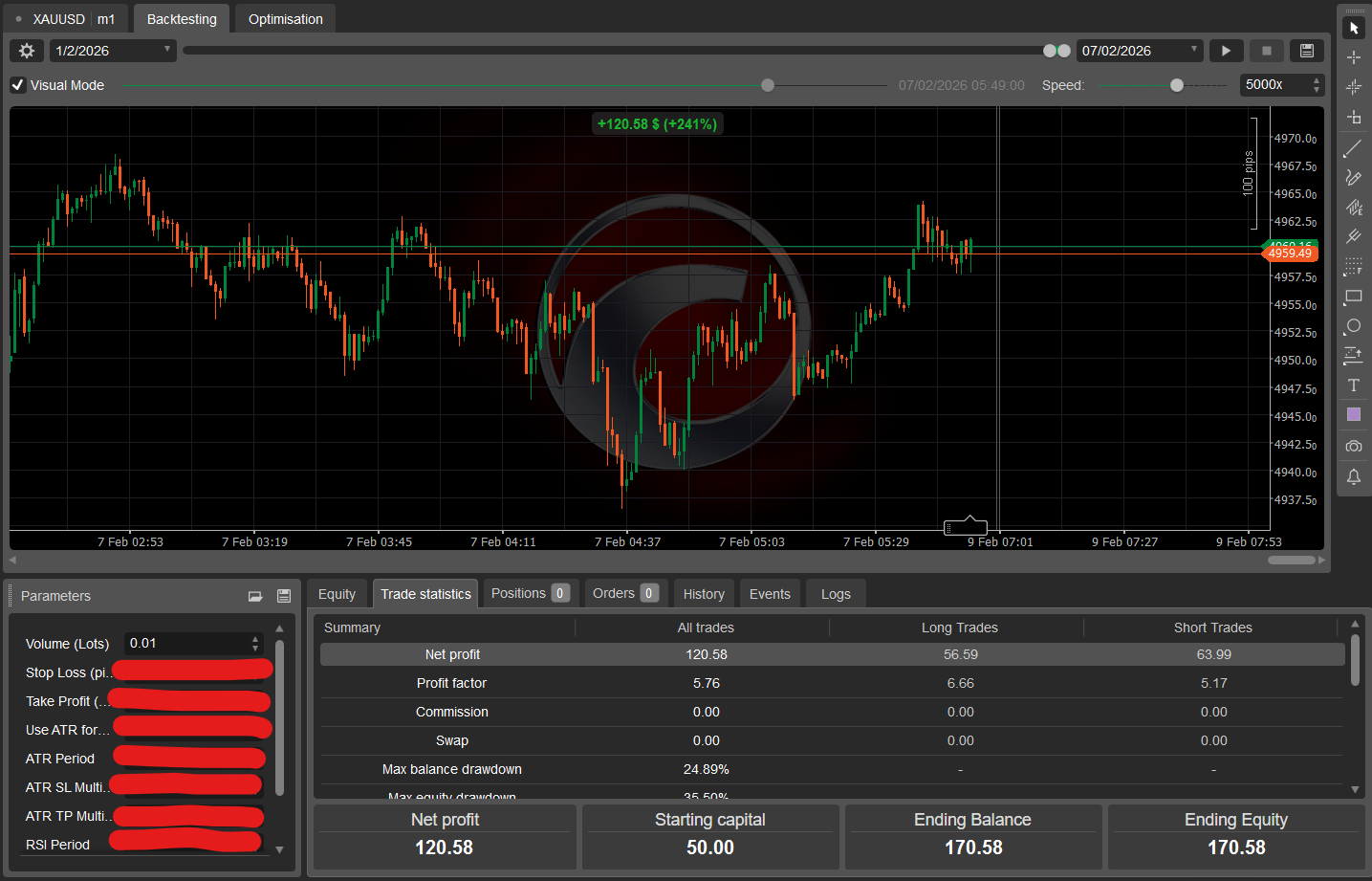Select the pointer tool on the chart toolbar
Viewport: 1372px width, 881px height.
(x=1353, y=27)
